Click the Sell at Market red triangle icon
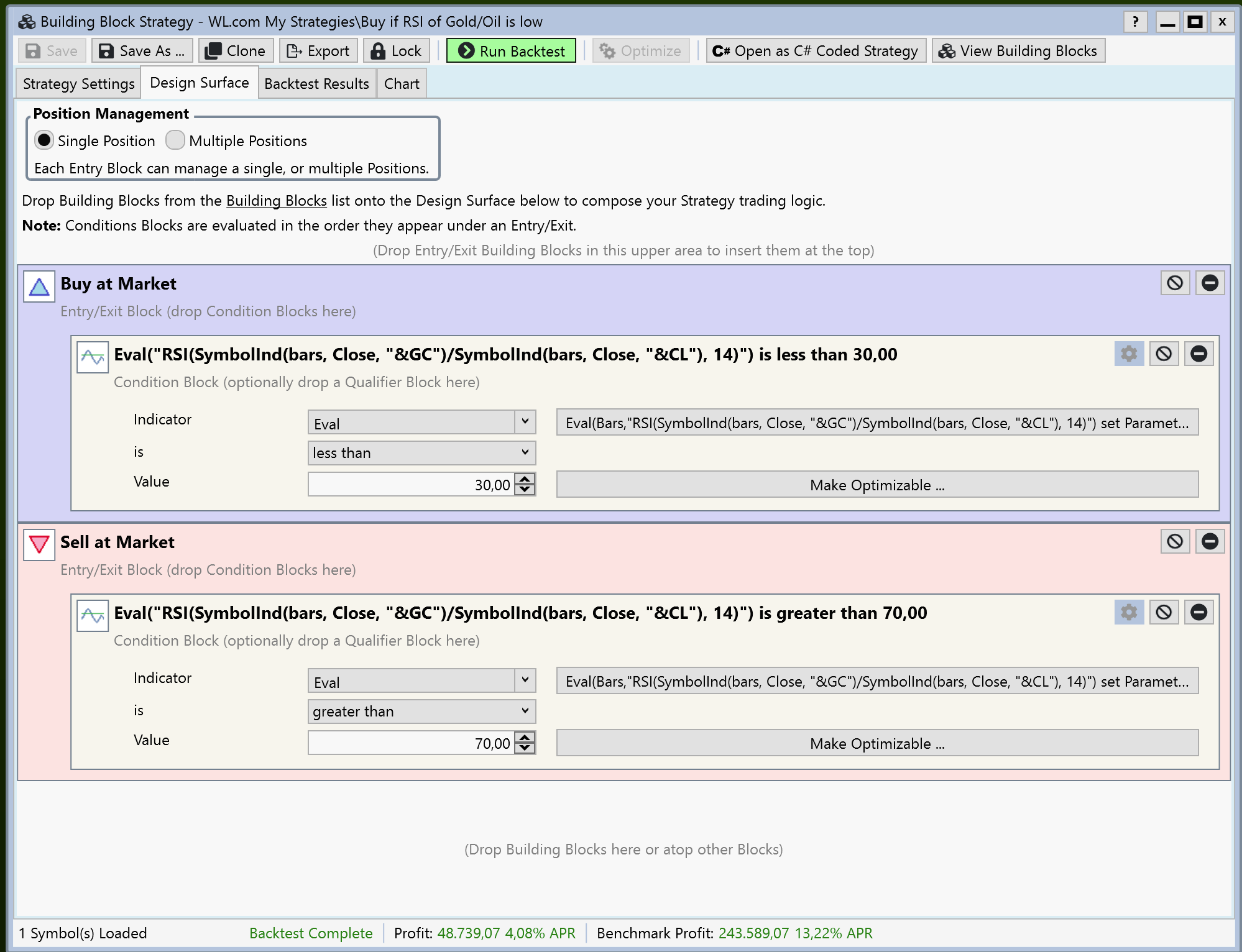1242x952 pixels. [x=39, y=545]
